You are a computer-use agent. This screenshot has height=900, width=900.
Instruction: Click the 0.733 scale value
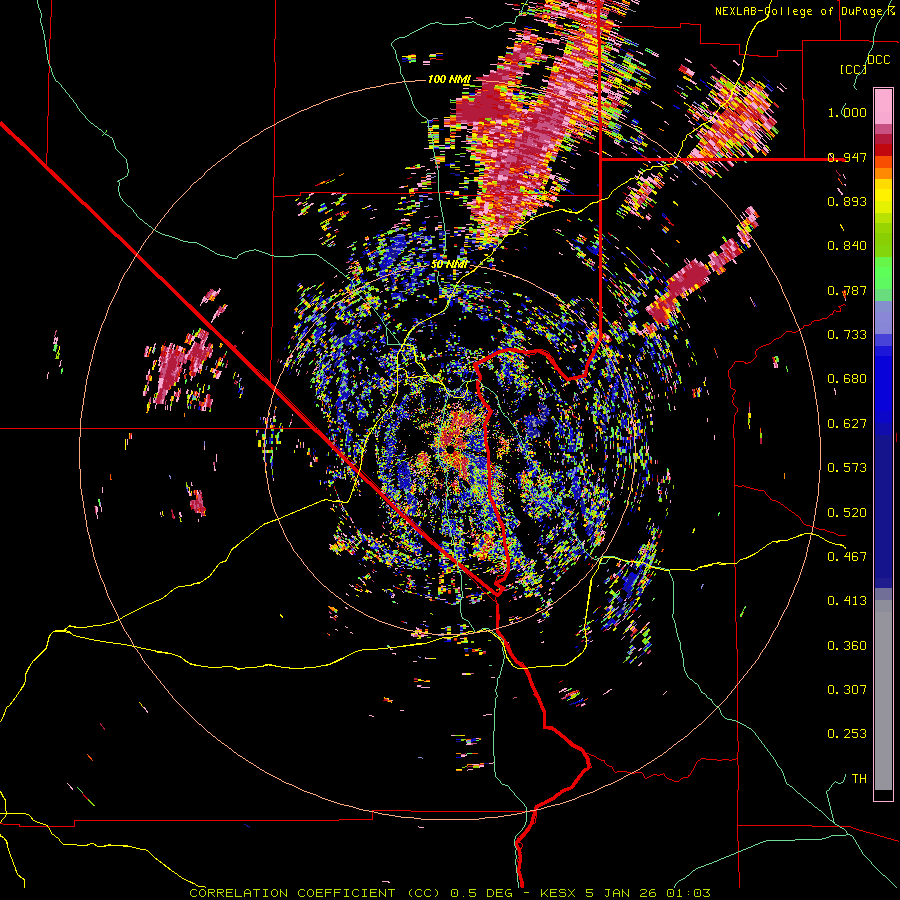click(x=847, y=335)
